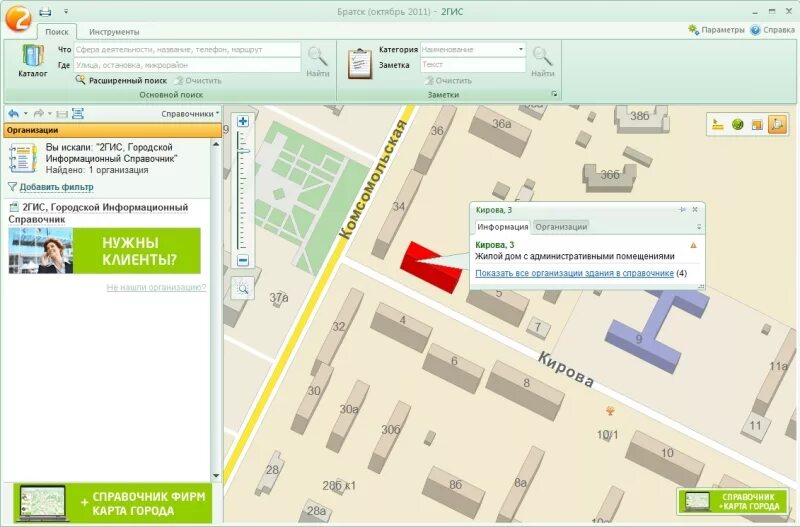
Task: Open the Инструменты ribbon tab
Action: 114,32
